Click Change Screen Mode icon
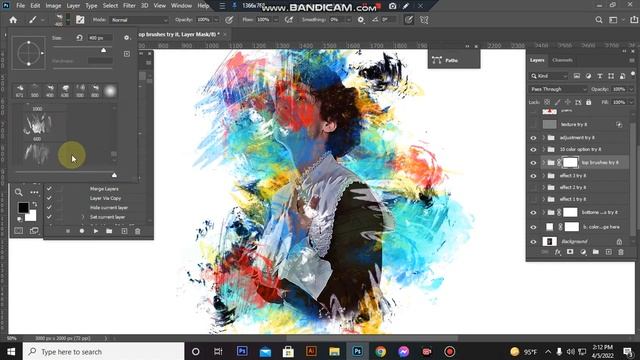The image size is (640, 360). point(34,231)
